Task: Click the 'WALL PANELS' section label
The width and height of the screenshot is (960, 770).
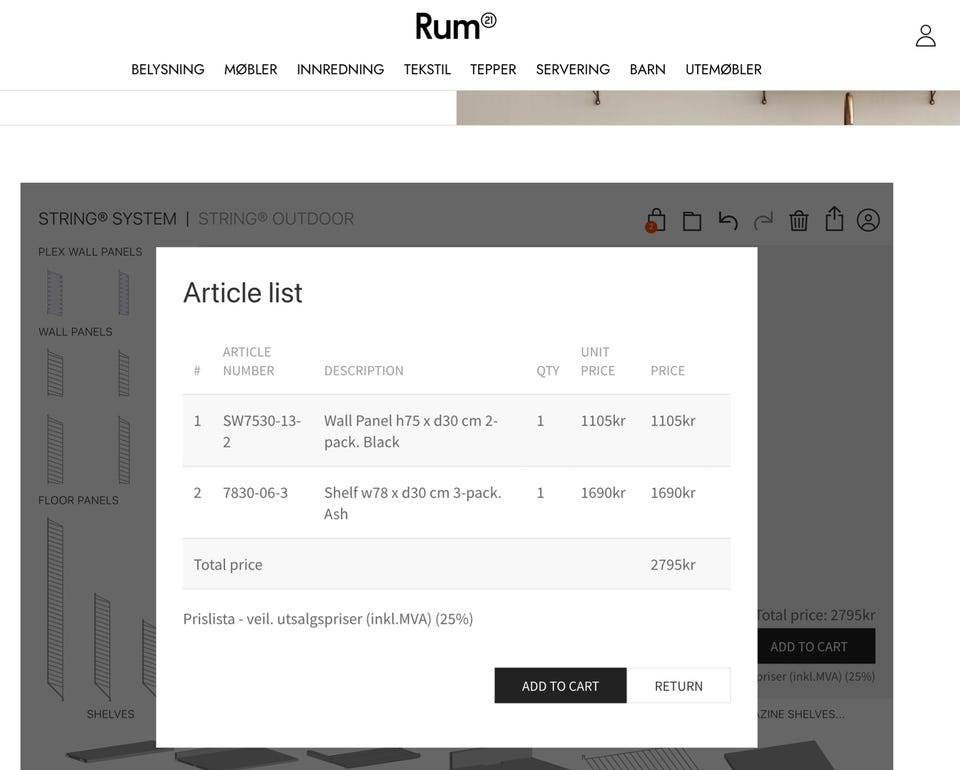Action: [75, 332]
